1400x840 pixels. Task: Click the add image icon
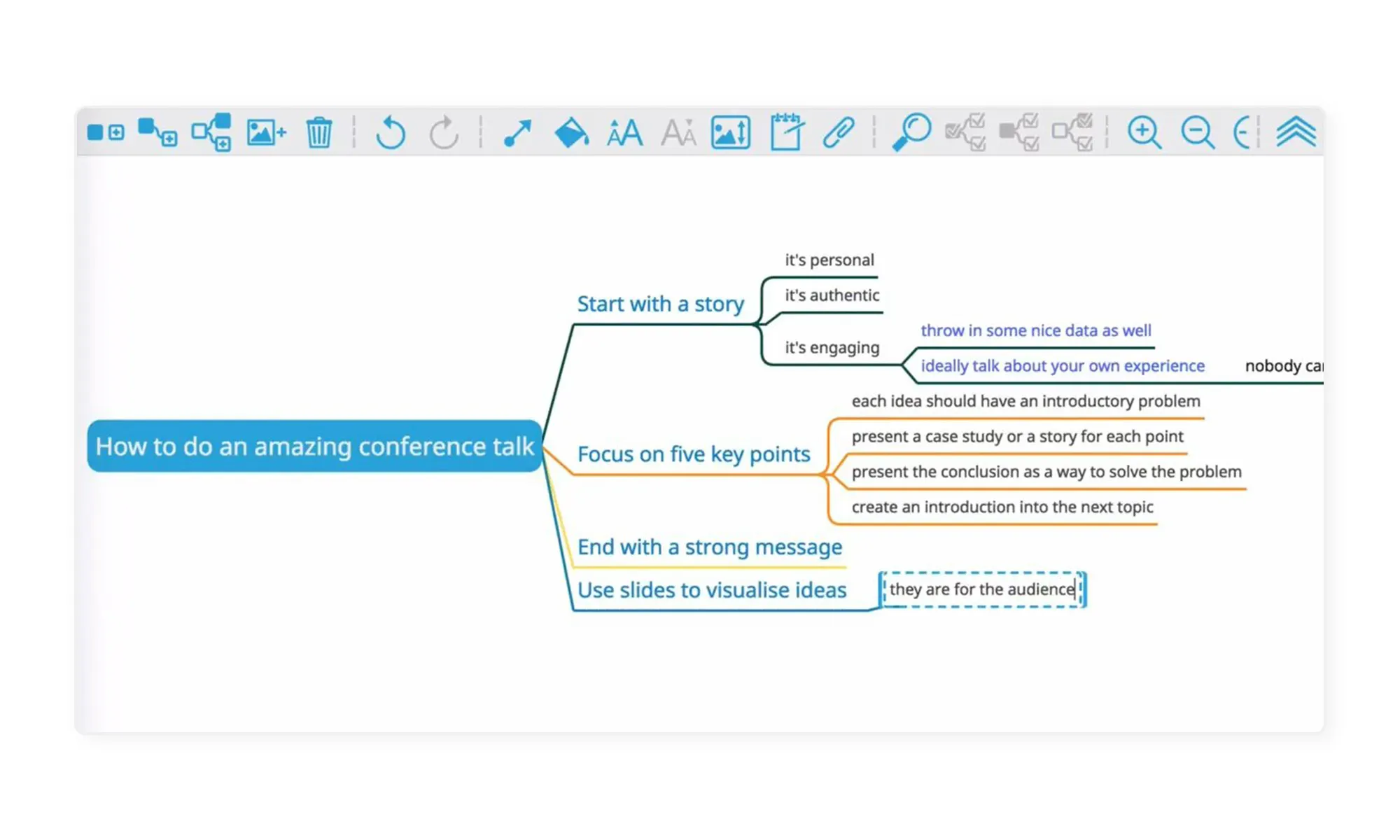click(266, 132)
